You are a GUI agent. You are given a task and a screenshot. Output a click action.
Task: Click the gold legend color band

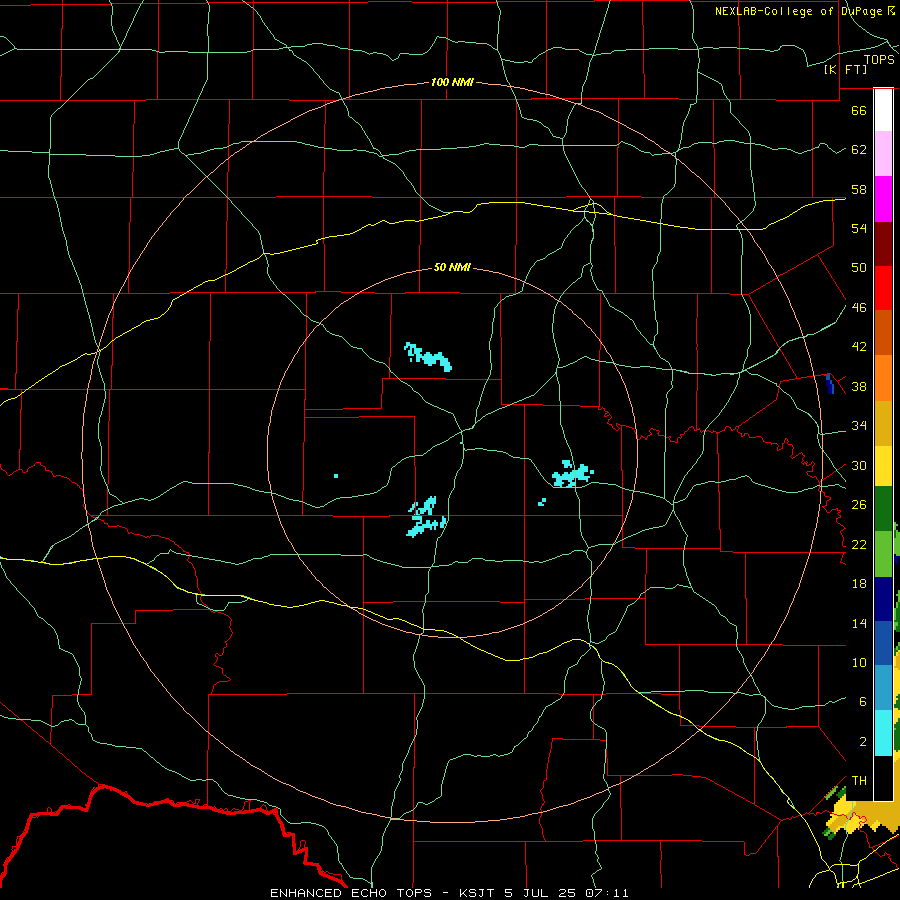pyautogui.click(x=883, y=422)
